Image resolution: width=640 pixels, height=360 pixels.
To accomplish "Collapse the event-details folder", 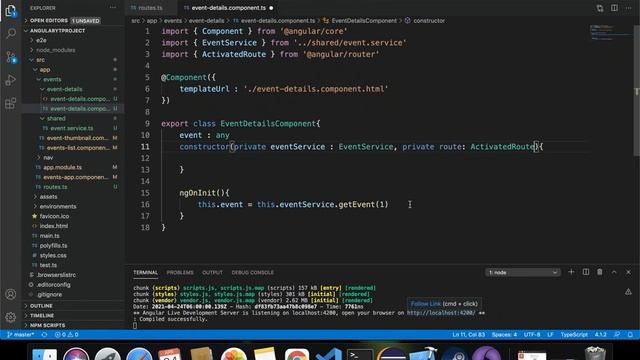I will (73, 89).
